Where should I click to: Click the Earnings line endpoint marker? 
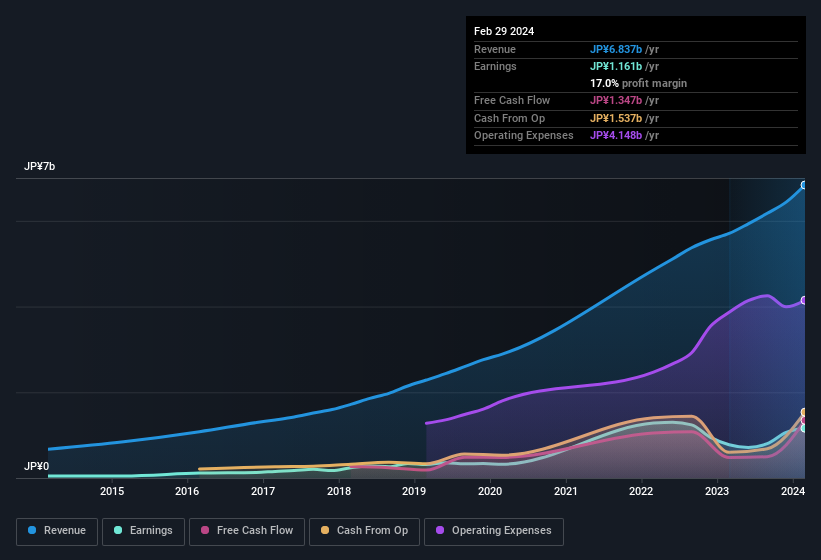point(804,429)
